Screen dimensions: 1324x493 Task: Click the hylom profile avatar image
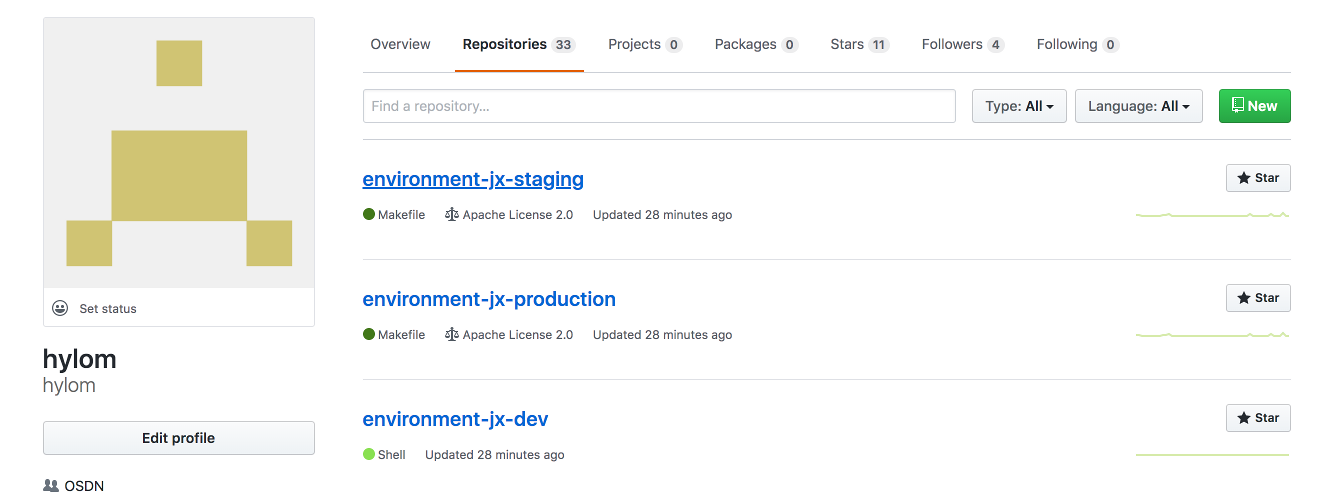(x=179, y=153)
